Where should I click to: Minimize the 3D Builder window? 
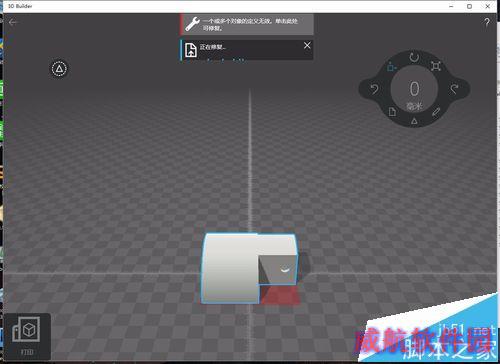(x=451, y=6)
